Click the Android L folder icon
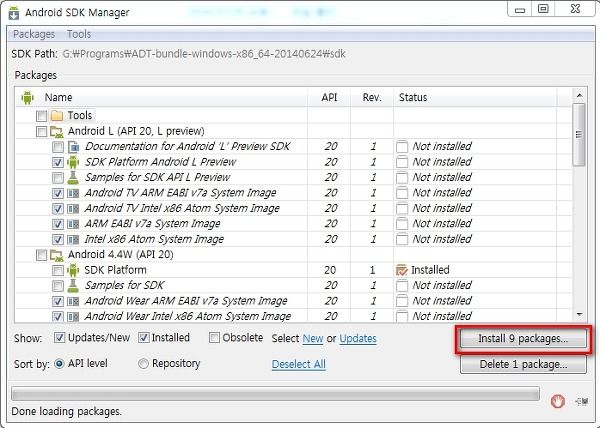The width and height of the screenshot is (600, 428). pos(57,132)
